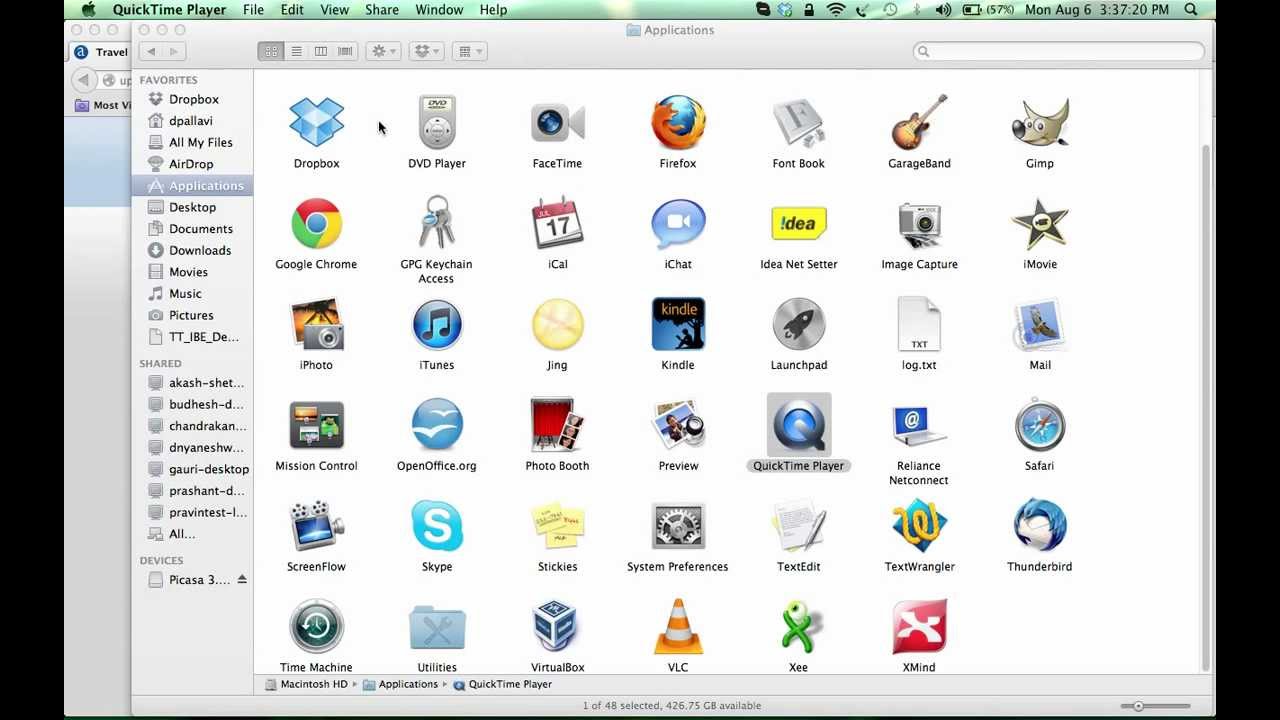
Task: Open the Action gear dropdown
Action: click(x=383, y=51)
